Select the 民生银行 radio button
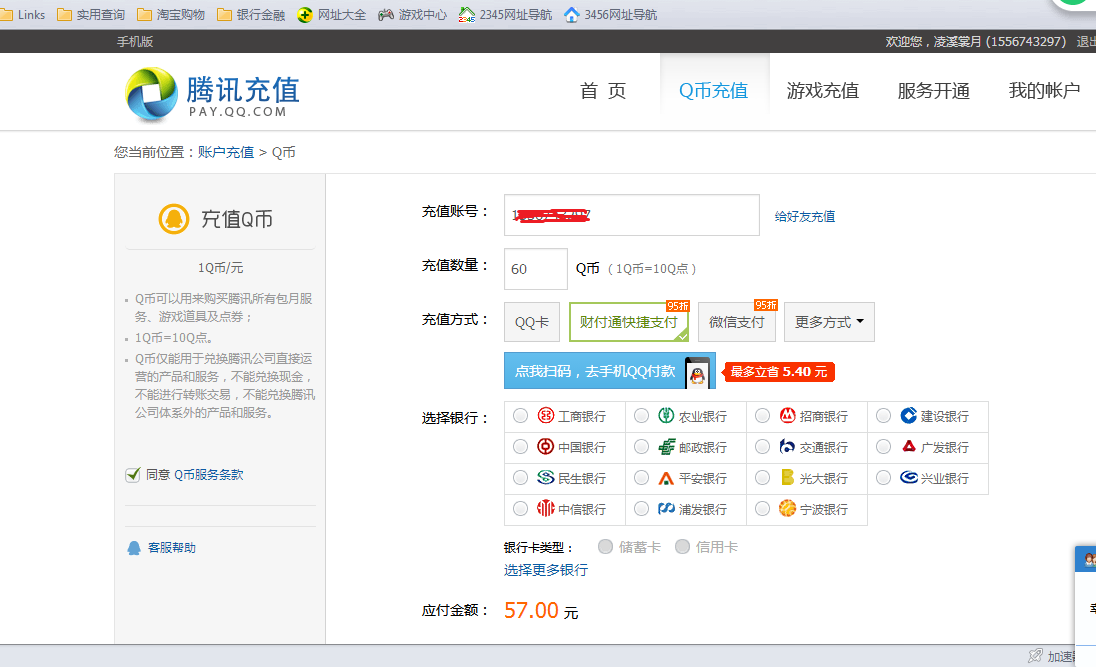The width and height of the screenshot is (1096, 667). 520,478
